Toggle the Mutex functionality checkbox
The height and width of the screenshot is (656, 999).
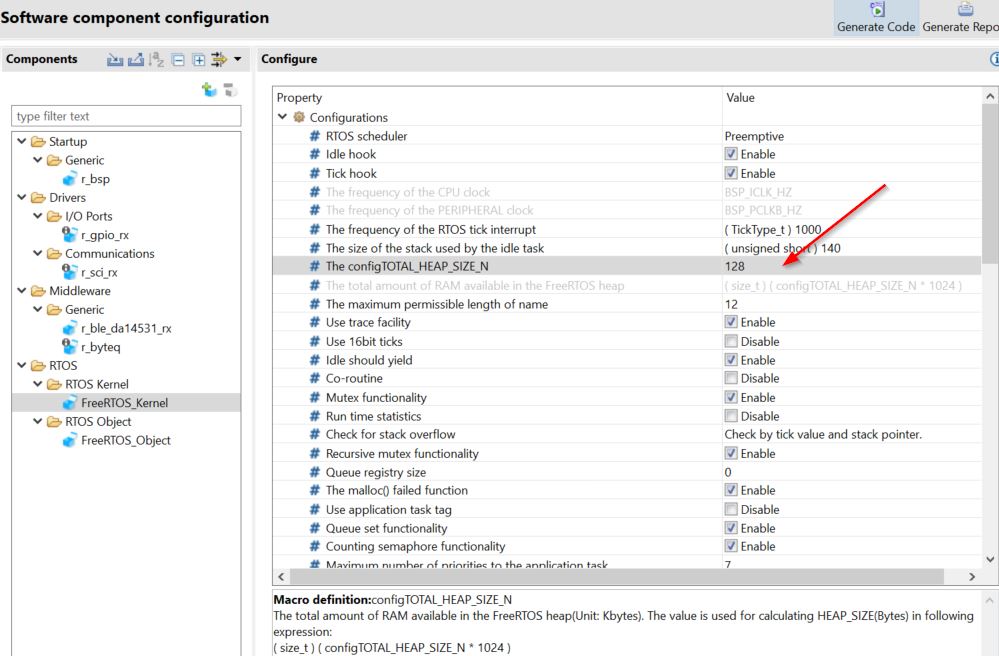[x=731, y=397]
